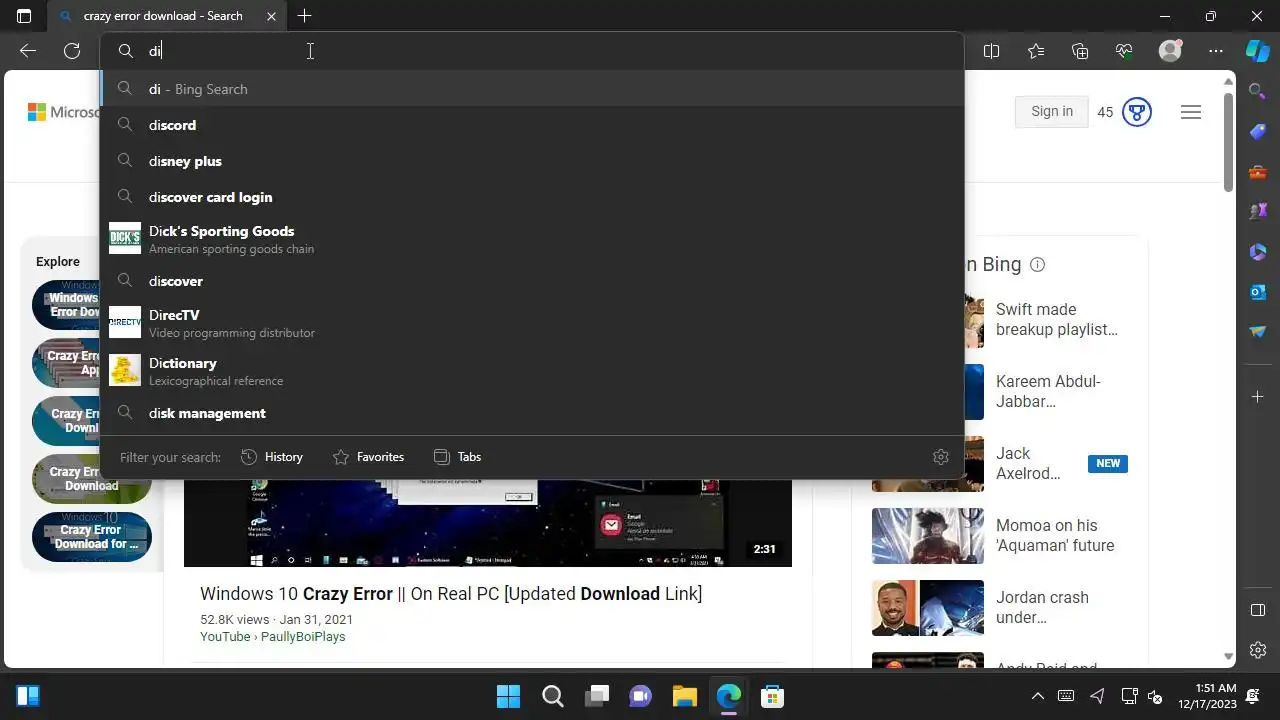Image resolution: width=1280 pixels, height=720 pixels.
Task: Open the Copilot icon
Action: tap(1257, 51)
